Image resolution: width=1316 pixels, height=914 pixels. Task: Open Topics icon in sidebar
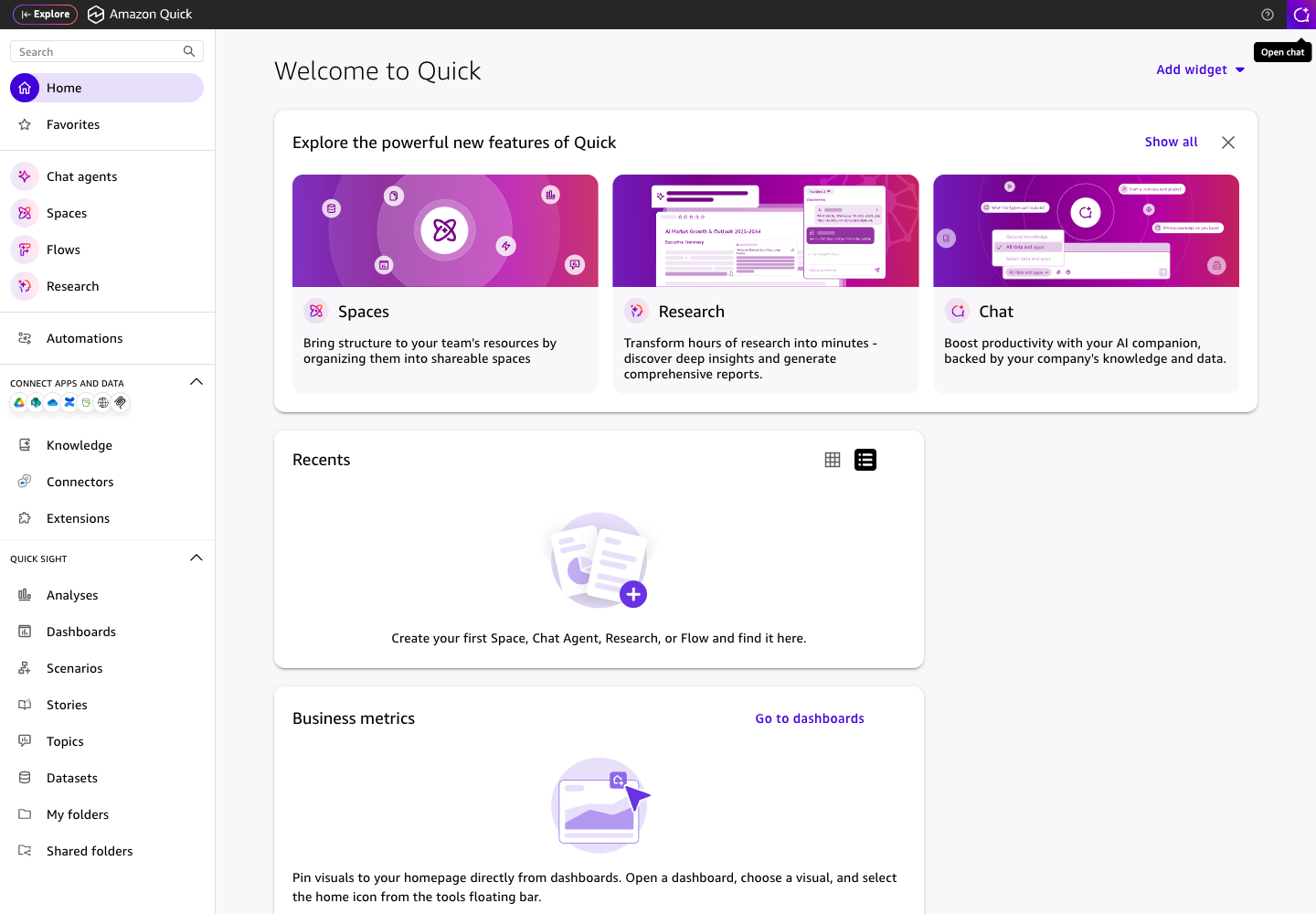pos(25,741)
